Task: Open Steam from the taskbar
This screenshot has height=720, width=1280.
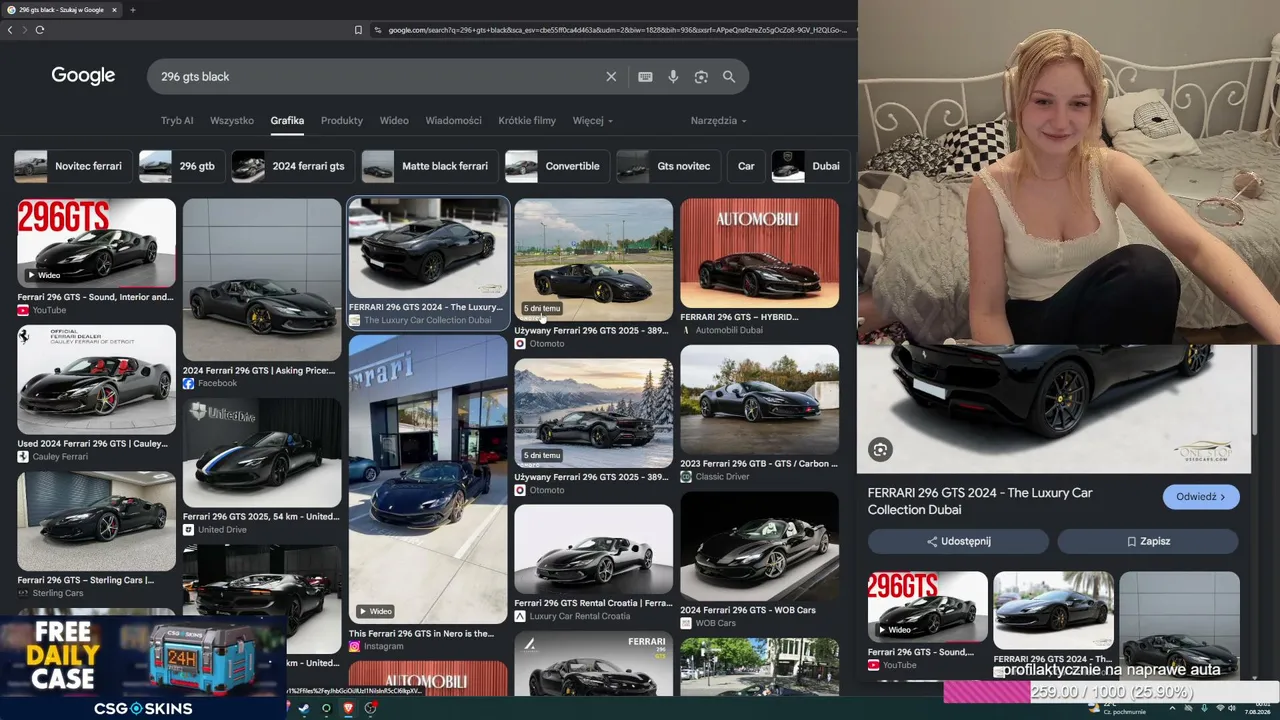Action: [x=304, y=708]
